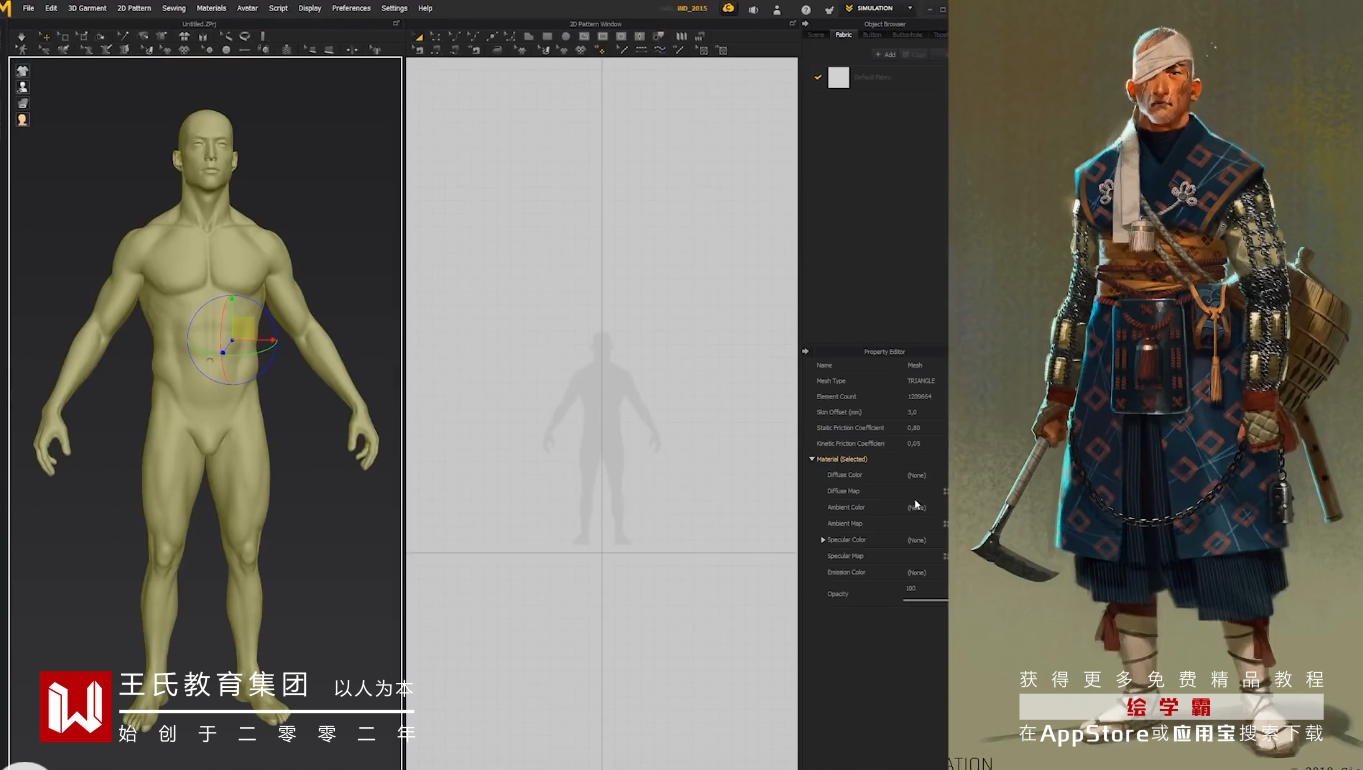Open the Materials menu
The height and width of the screenshot is (770, 1363).
coord(211,8)
